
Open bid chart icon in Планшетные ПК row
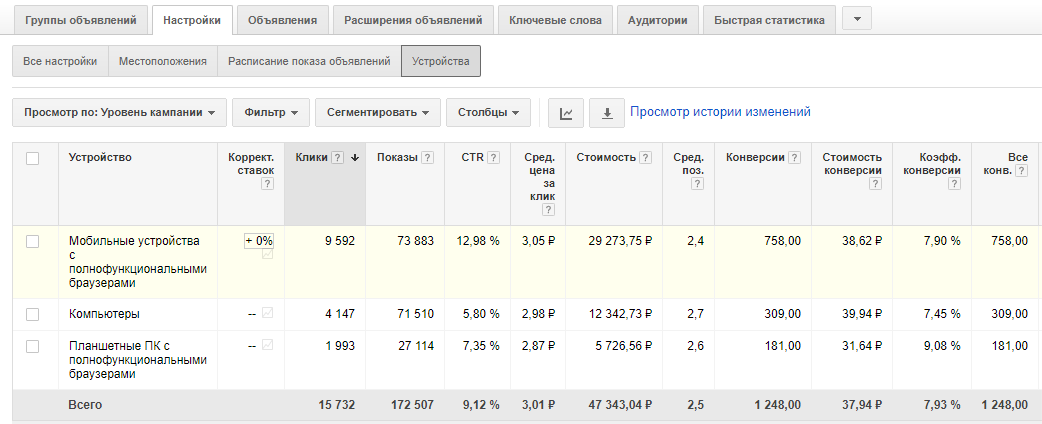(267, 345)
